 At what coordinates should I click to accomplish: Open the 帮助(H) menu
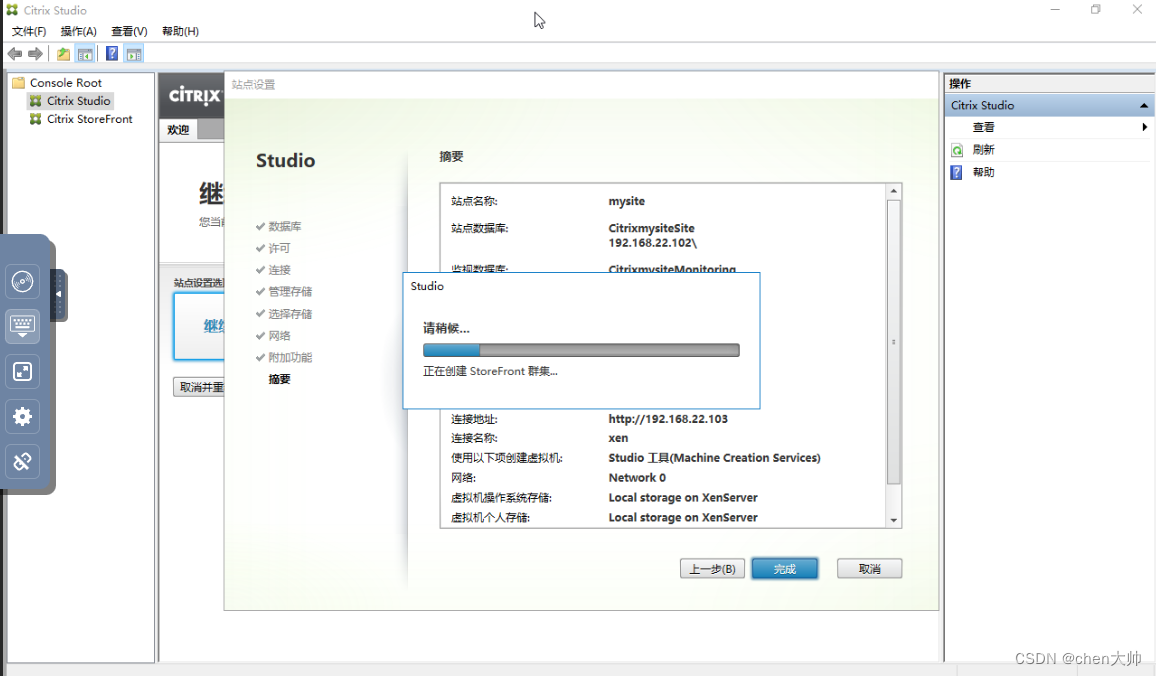(x=181, y=31)
